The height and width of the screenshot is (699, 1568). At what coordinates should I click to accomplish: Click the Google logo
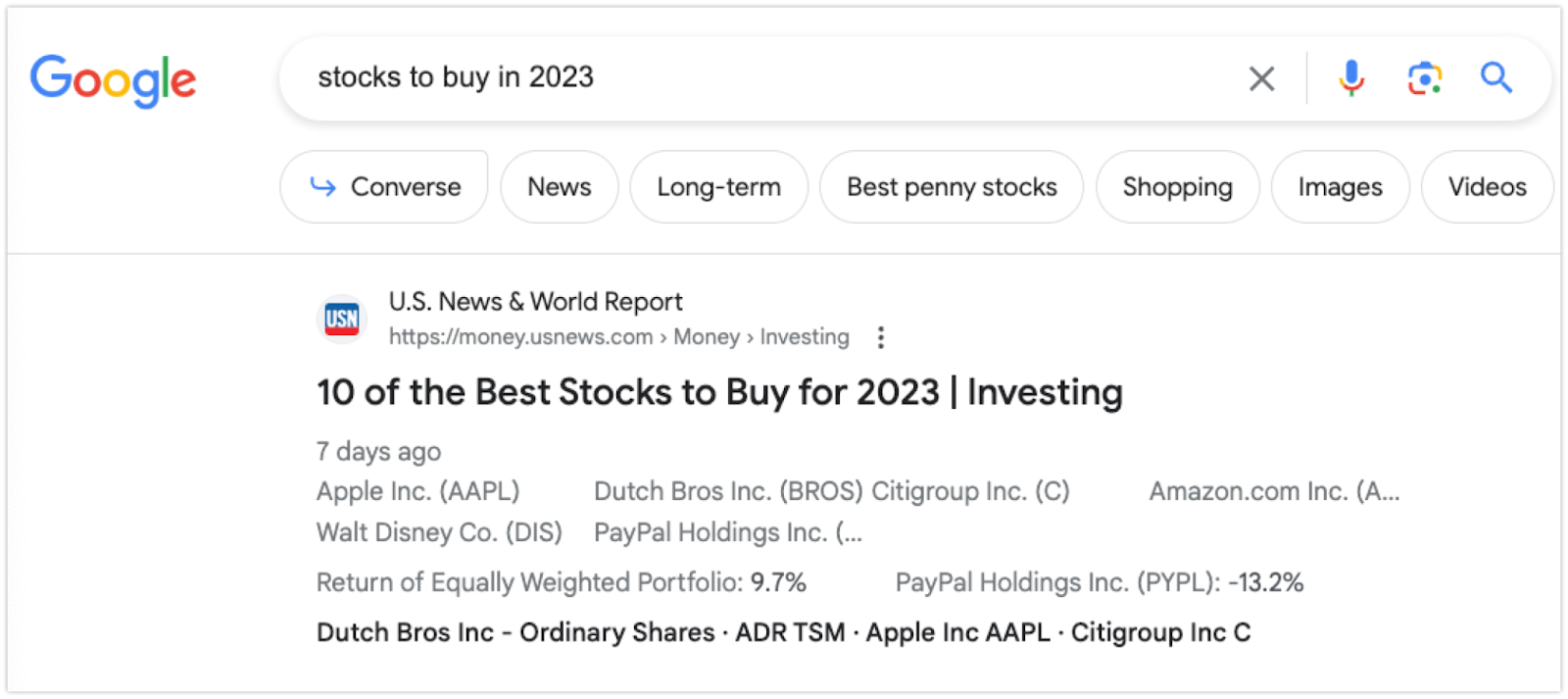click(x=113, y=80)
